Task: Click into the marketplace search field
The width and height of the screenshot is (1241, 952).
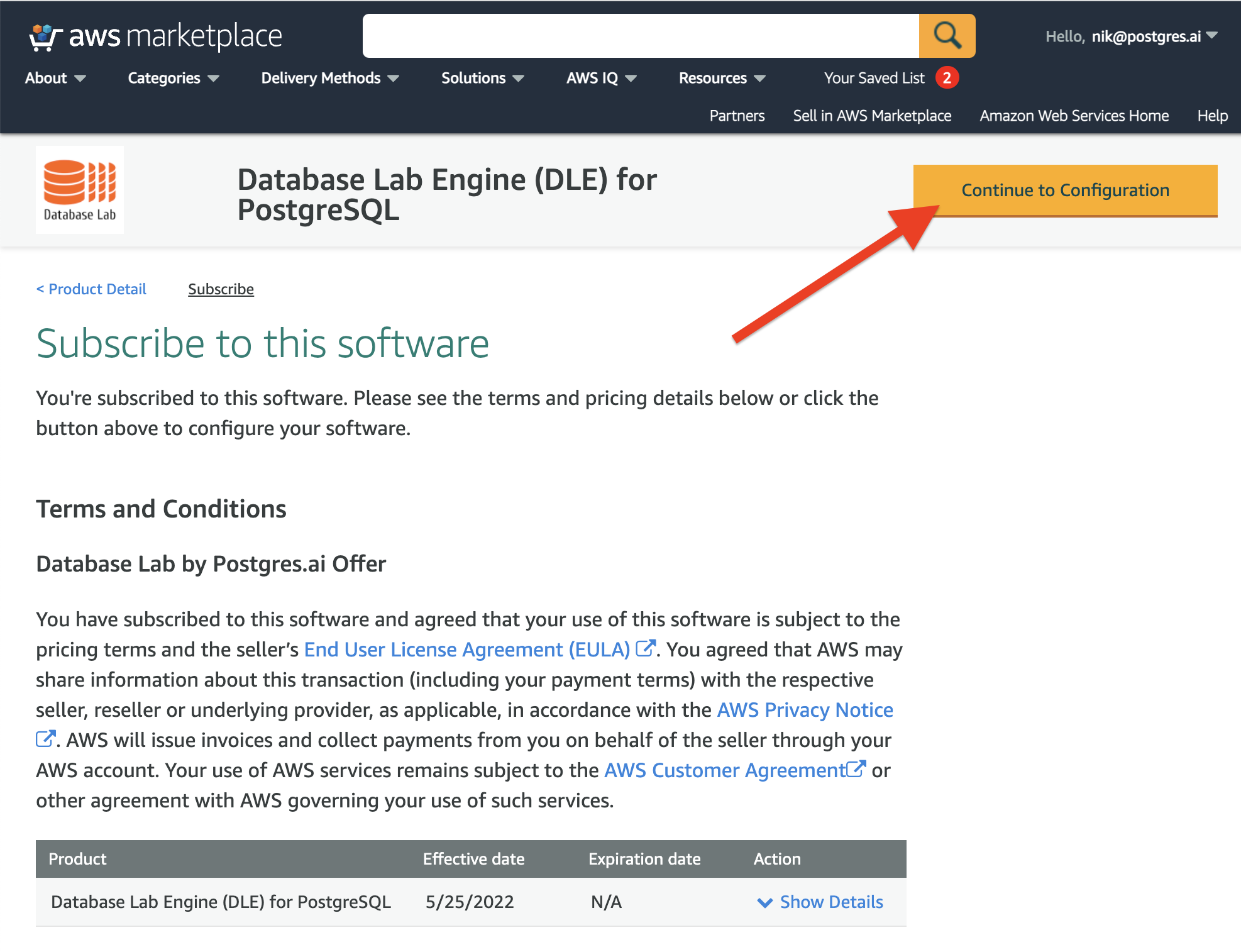Action: [641, 36]
